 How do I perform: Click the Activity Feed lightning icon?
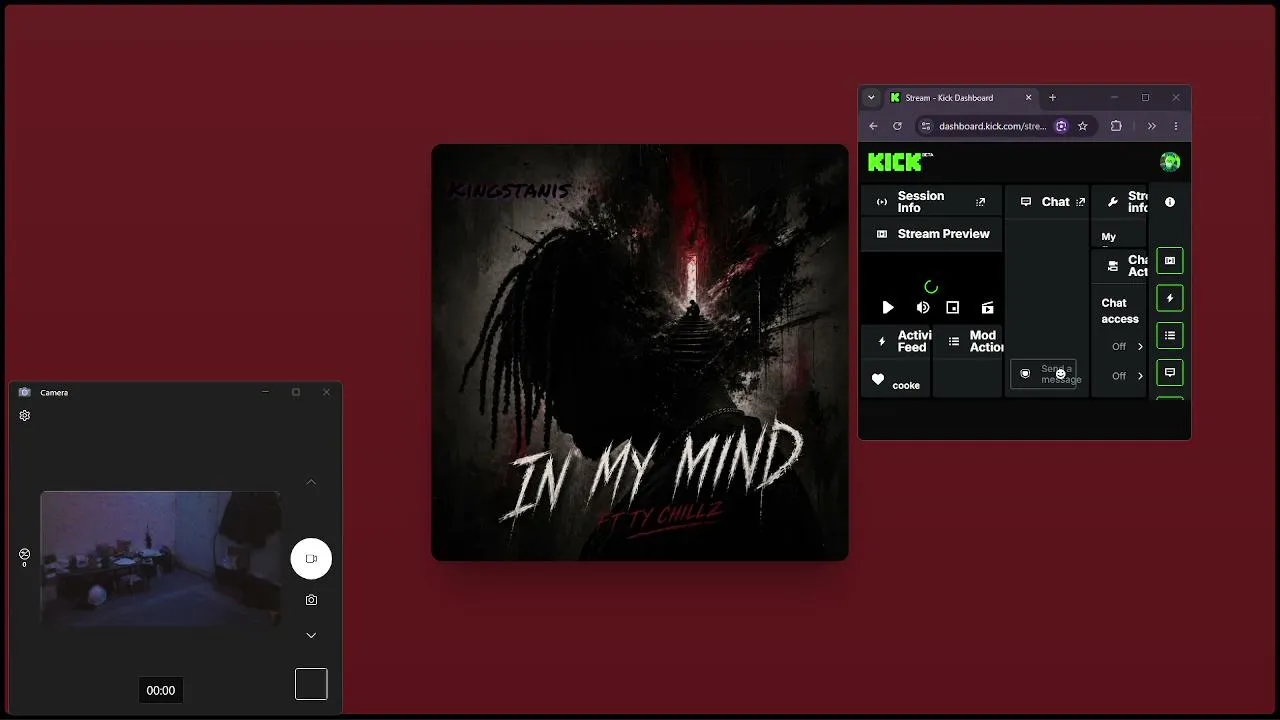[x=881, y=342]
